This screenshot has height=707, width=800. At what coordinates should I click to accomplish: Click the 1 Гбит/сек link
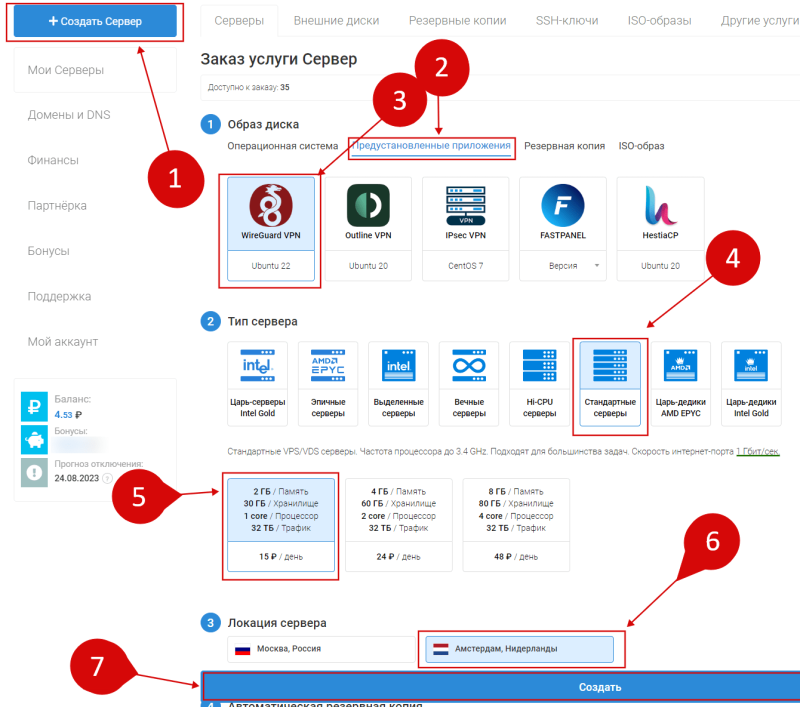tap(758, 451)
